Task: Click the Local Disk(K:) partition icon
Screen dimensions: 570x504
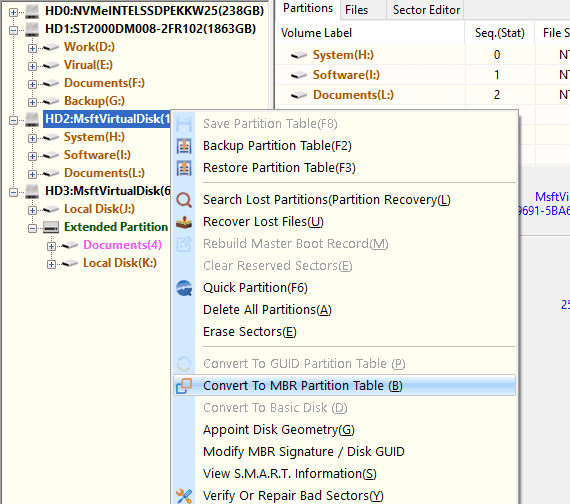Action: [x=69, y=264]
